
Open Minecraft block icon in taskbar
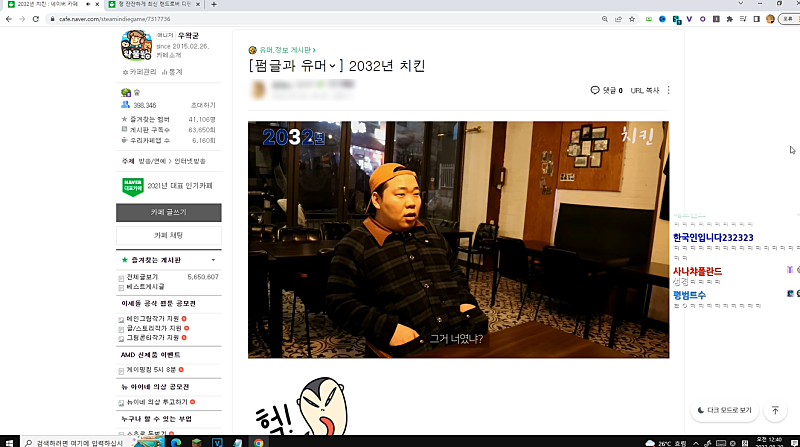[x=196, y=442]
